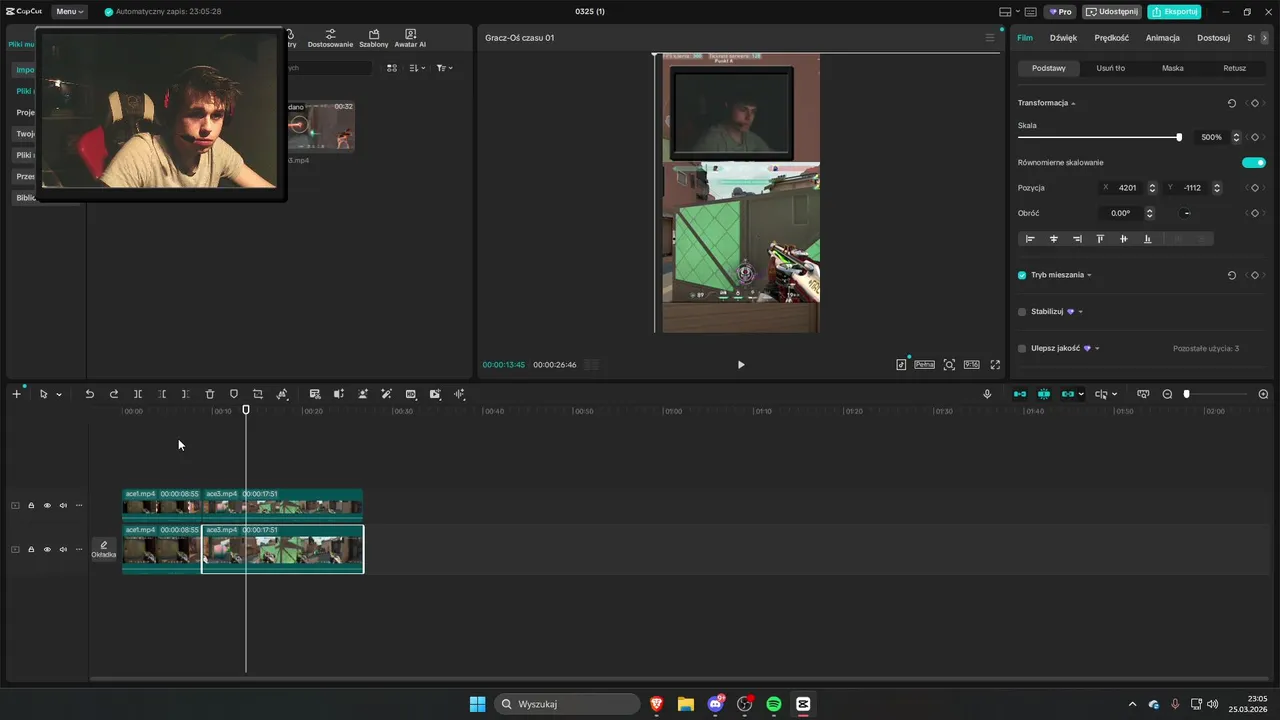Viewport: 1280px width, 720px height.
Task: Align clip to horizontal center
Action: (1054, 239)
